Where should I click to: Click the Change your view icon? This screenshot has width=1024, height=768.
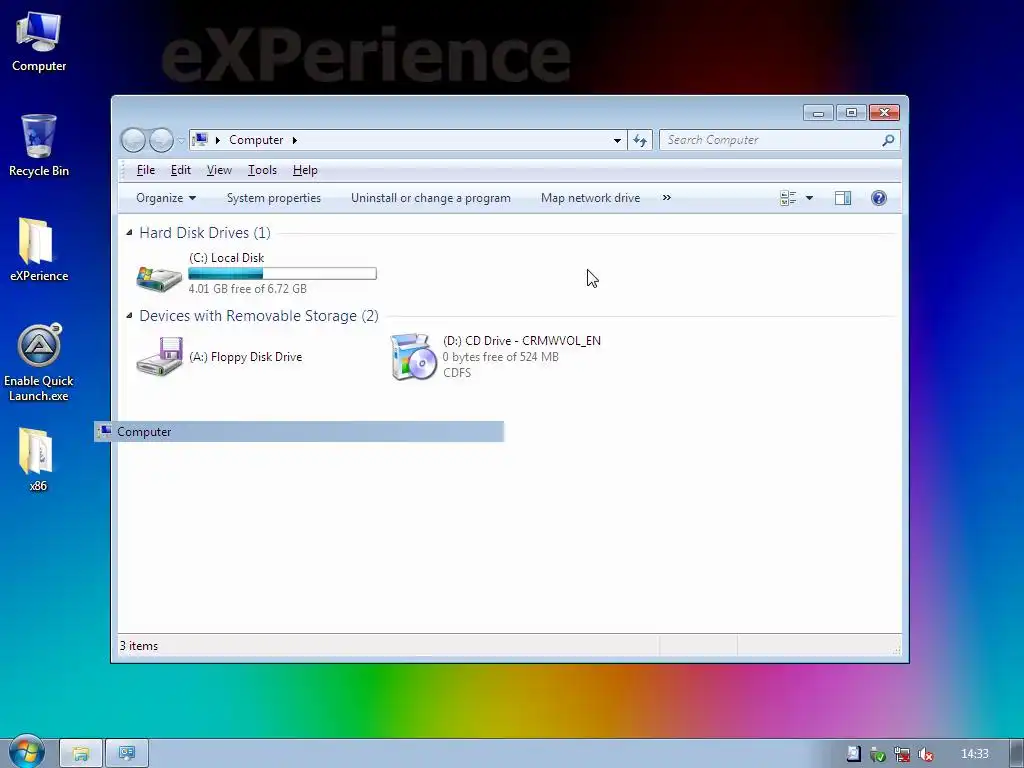[788, 198]
